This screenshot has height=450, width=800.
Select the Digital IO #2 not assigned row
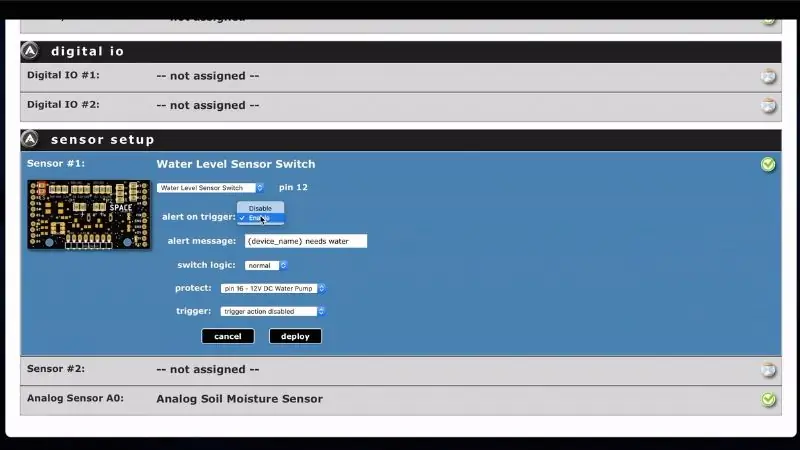401,107
